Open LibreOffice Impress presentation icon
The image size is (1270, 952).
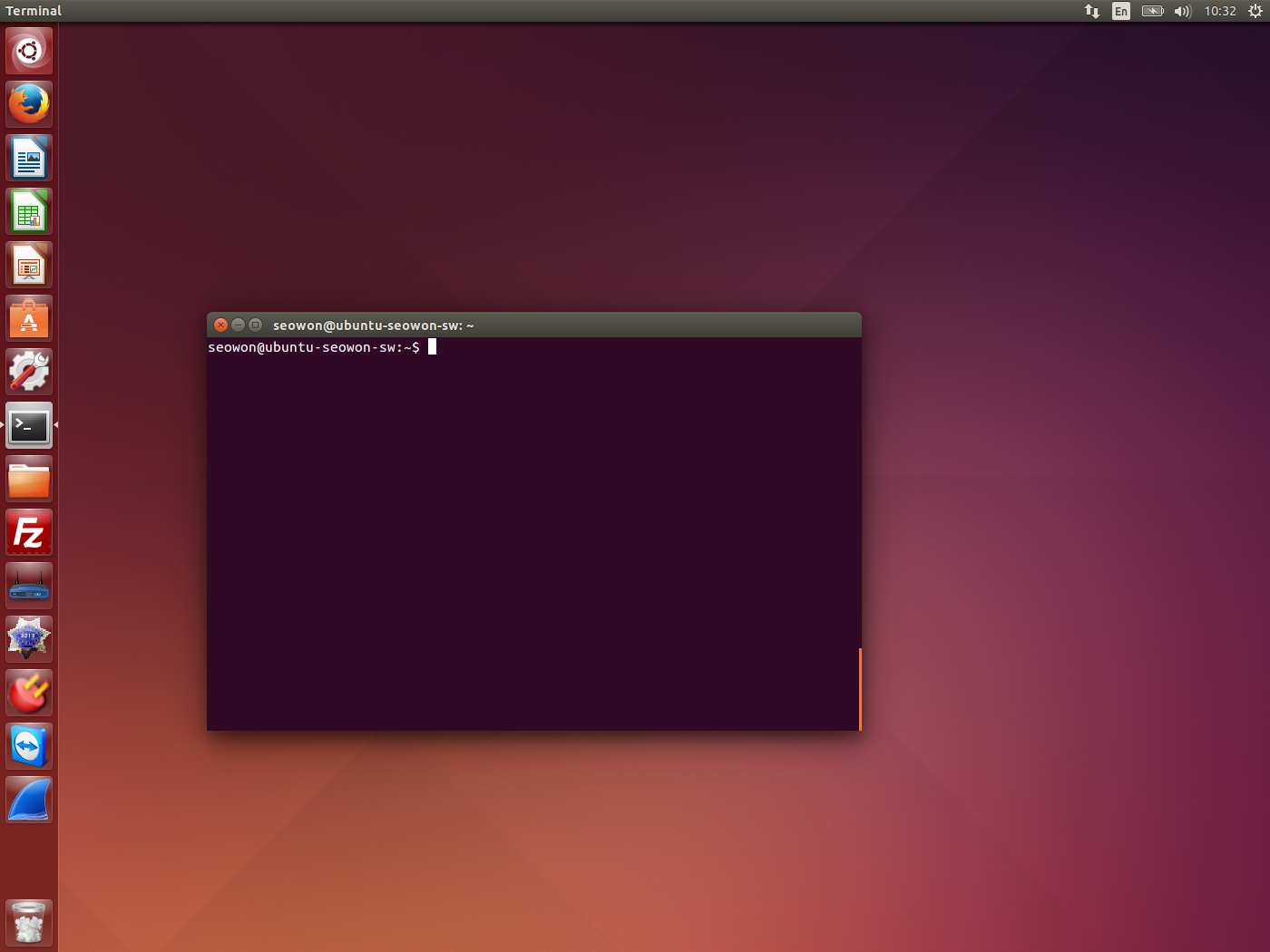pyautogui.click(x=29, y=265)
